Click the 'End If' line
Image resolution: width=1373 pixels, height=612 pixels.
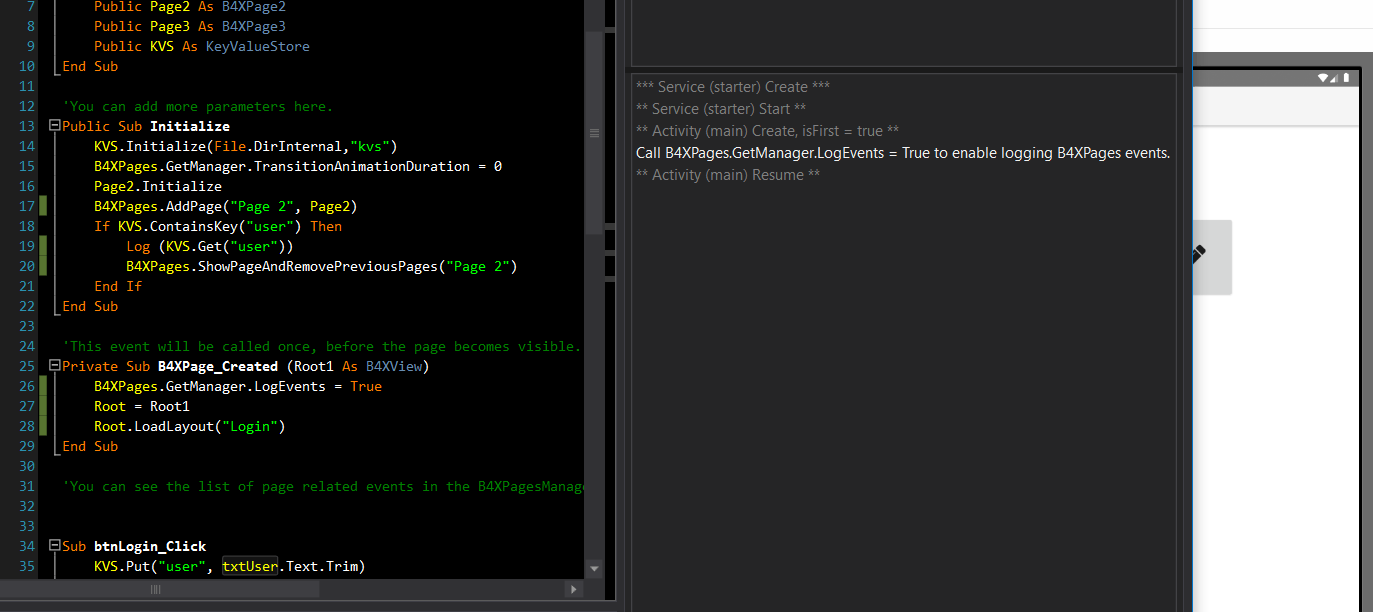coord(118,286)
